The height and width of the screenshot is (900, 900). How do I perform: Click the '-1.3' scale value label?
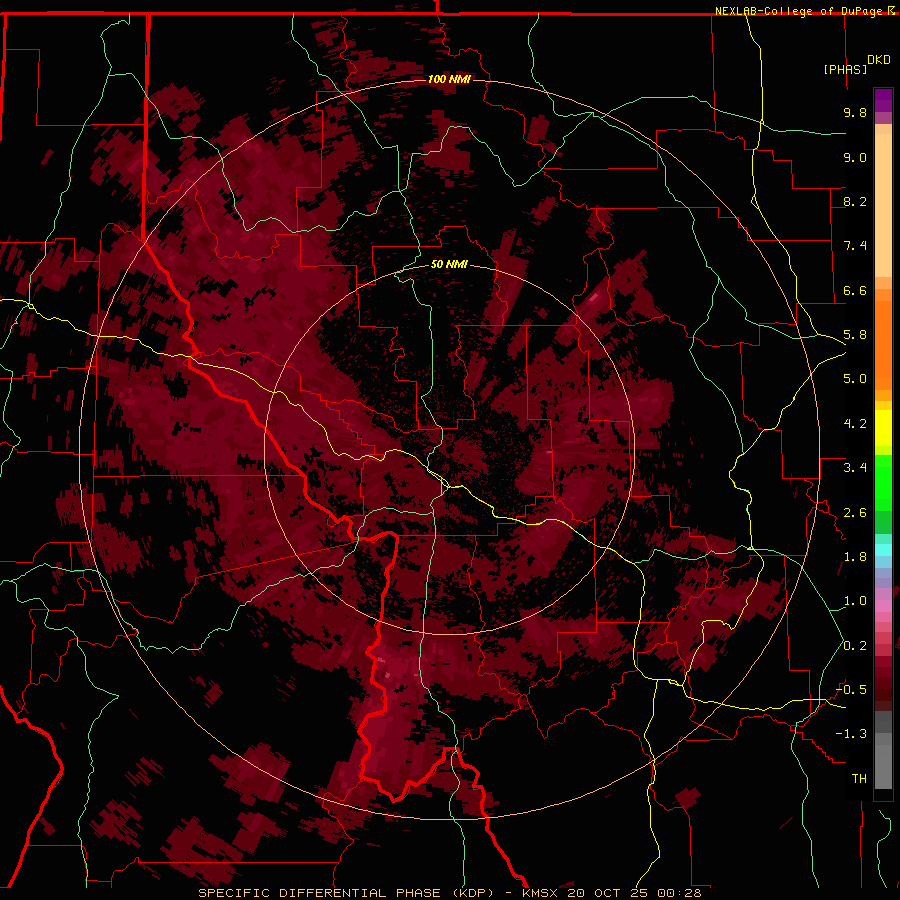coord(851,734)
